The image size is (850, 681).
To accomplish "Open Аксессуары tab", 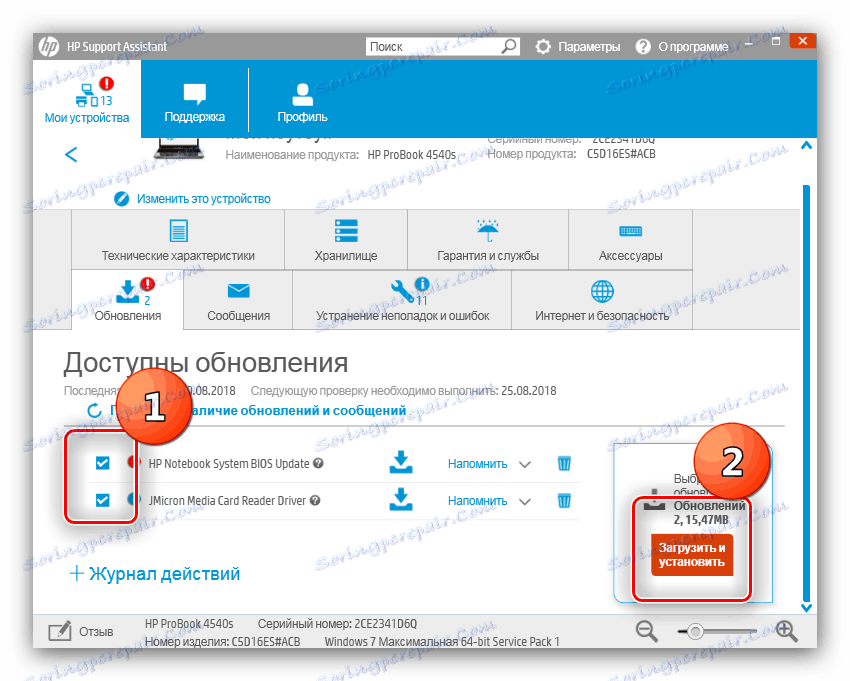I will (630, 240).
